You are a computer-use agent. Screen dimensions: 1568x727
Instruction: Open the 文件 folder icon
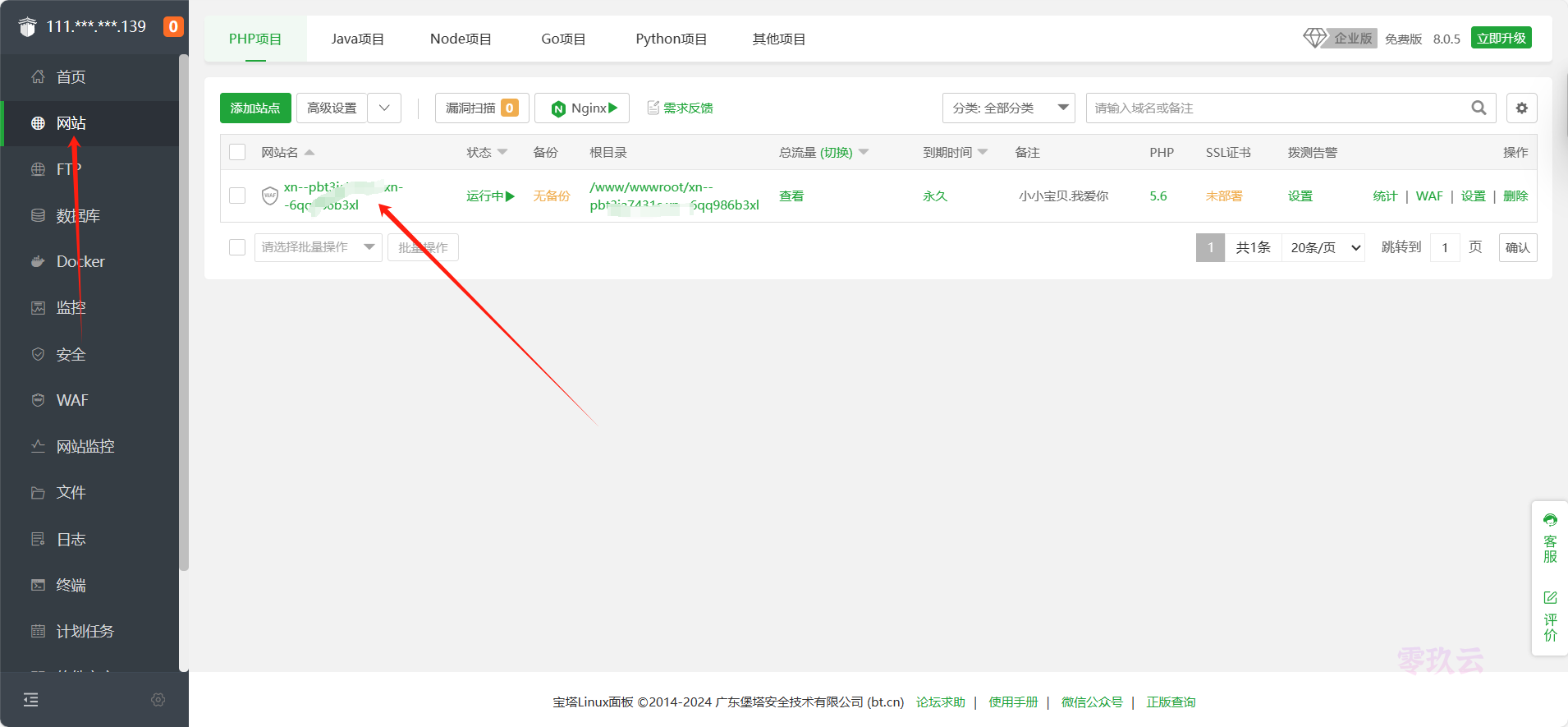pyautogui.click(x=38, y=493)
